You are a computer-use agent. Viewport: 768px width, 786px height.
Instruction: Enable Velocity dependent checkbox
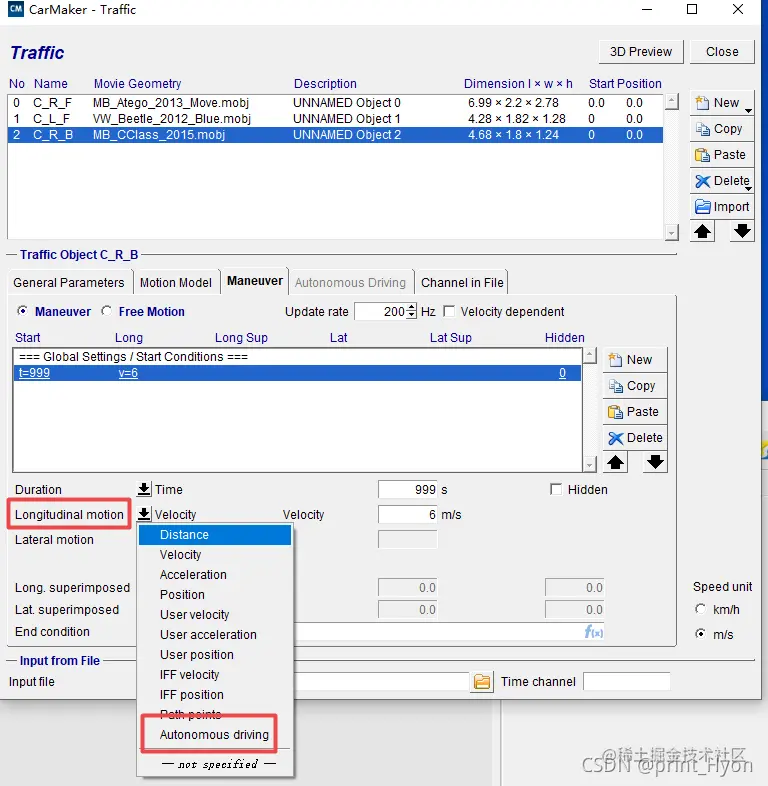[x=449, y=312]
